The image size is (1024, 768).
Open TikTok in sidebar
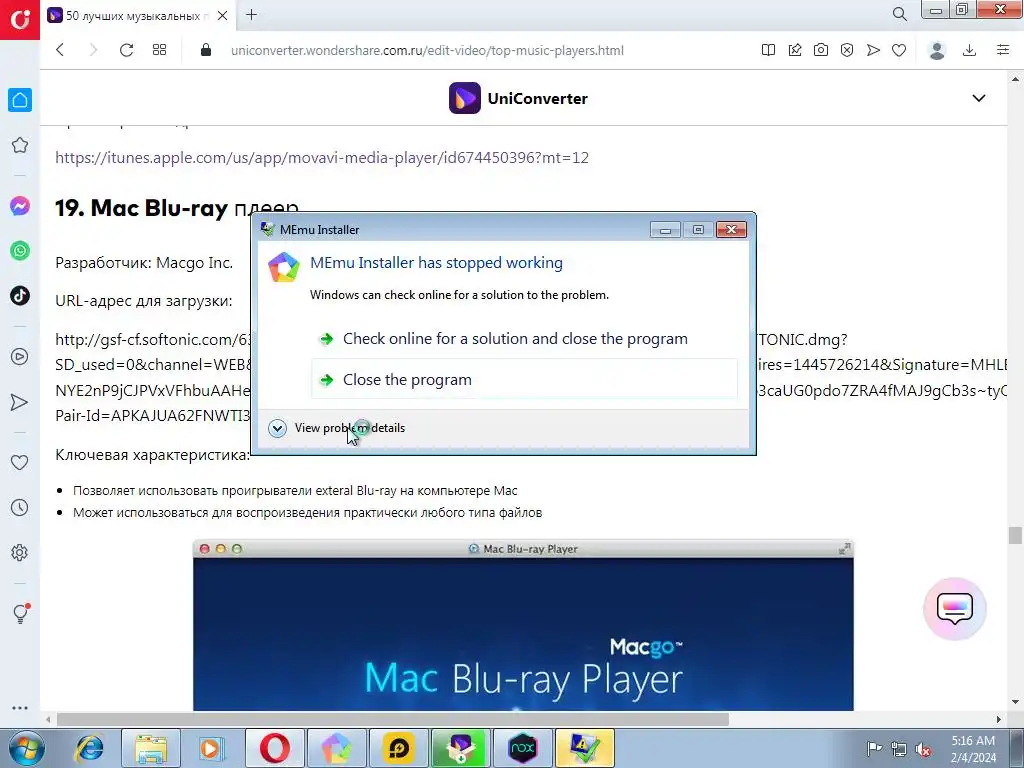point(20,295)
